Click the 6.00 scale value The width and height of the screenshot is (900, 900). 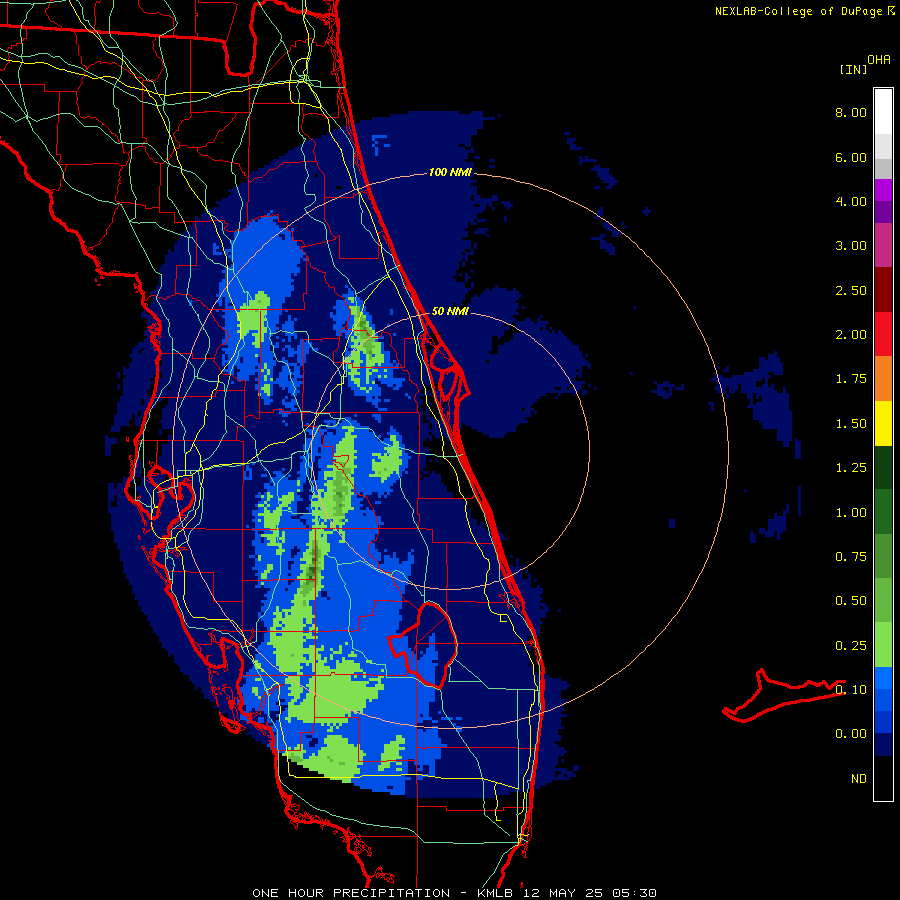coord(851,157)
